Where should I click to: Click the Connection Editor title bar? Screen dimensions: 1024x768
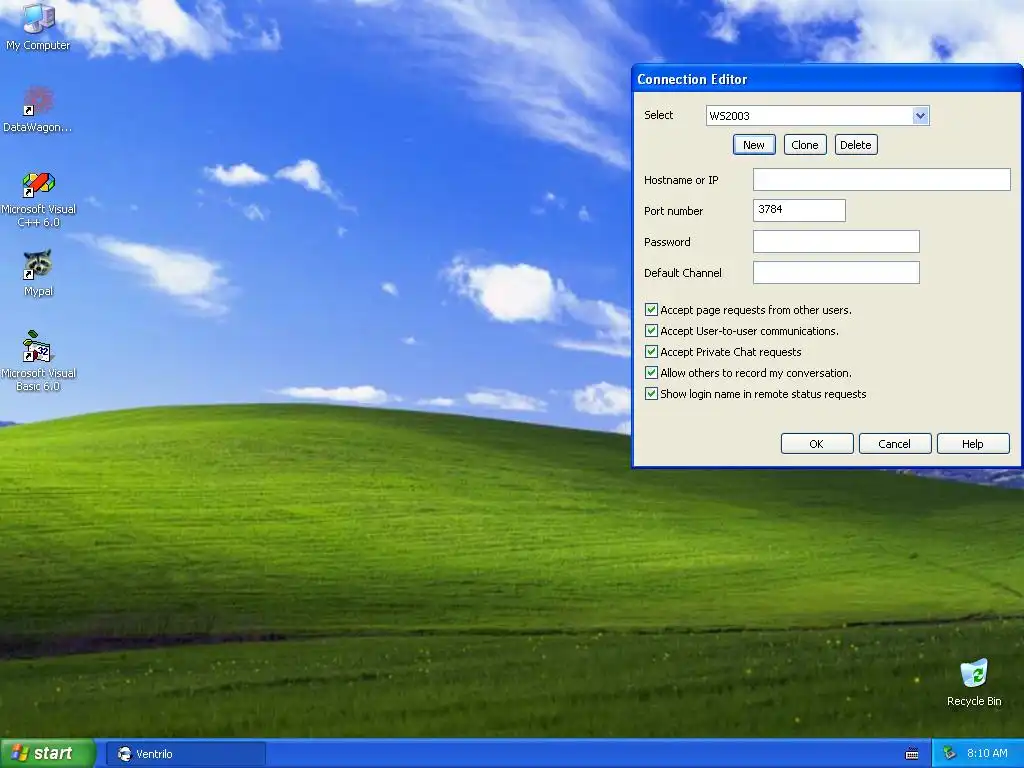point(827,79)
